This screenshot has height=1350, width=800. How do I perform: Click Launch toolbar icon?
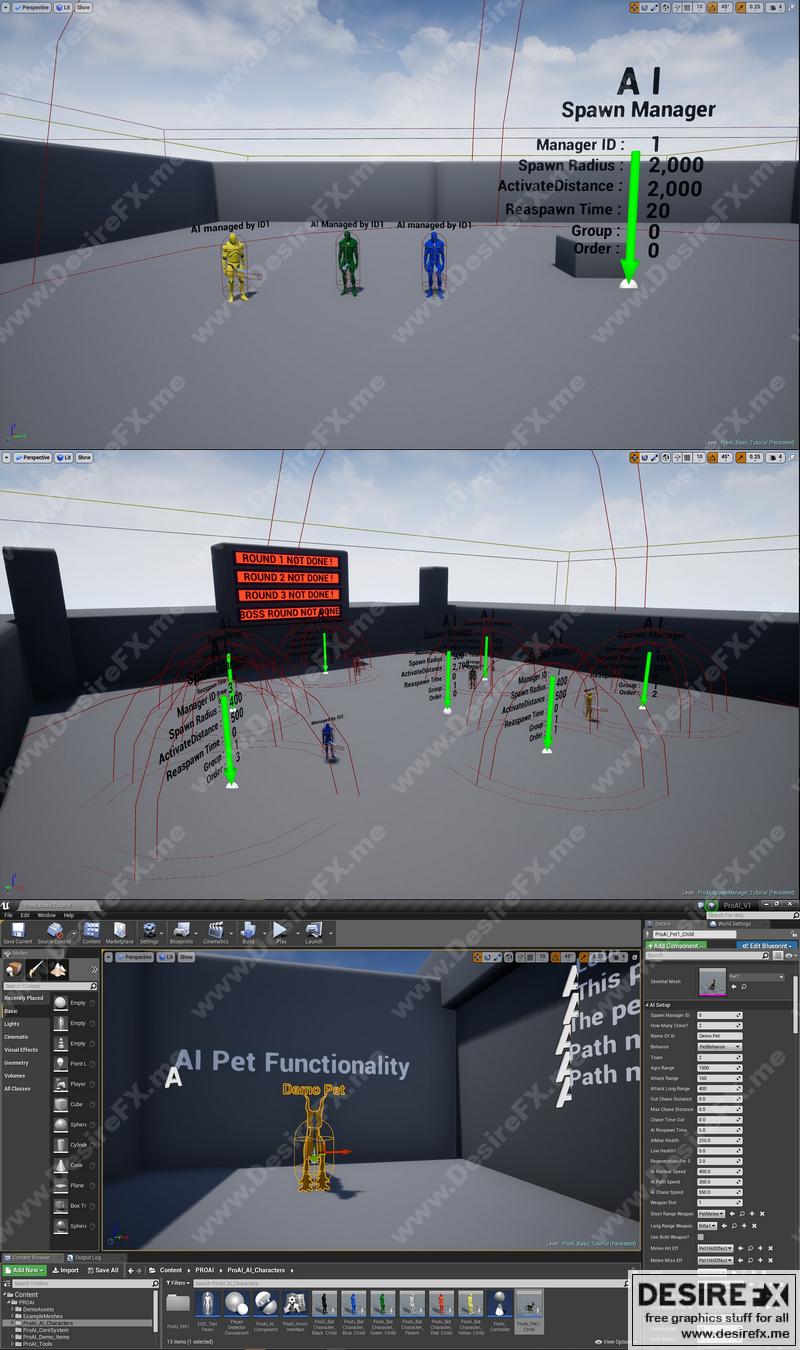pos(314,932)
